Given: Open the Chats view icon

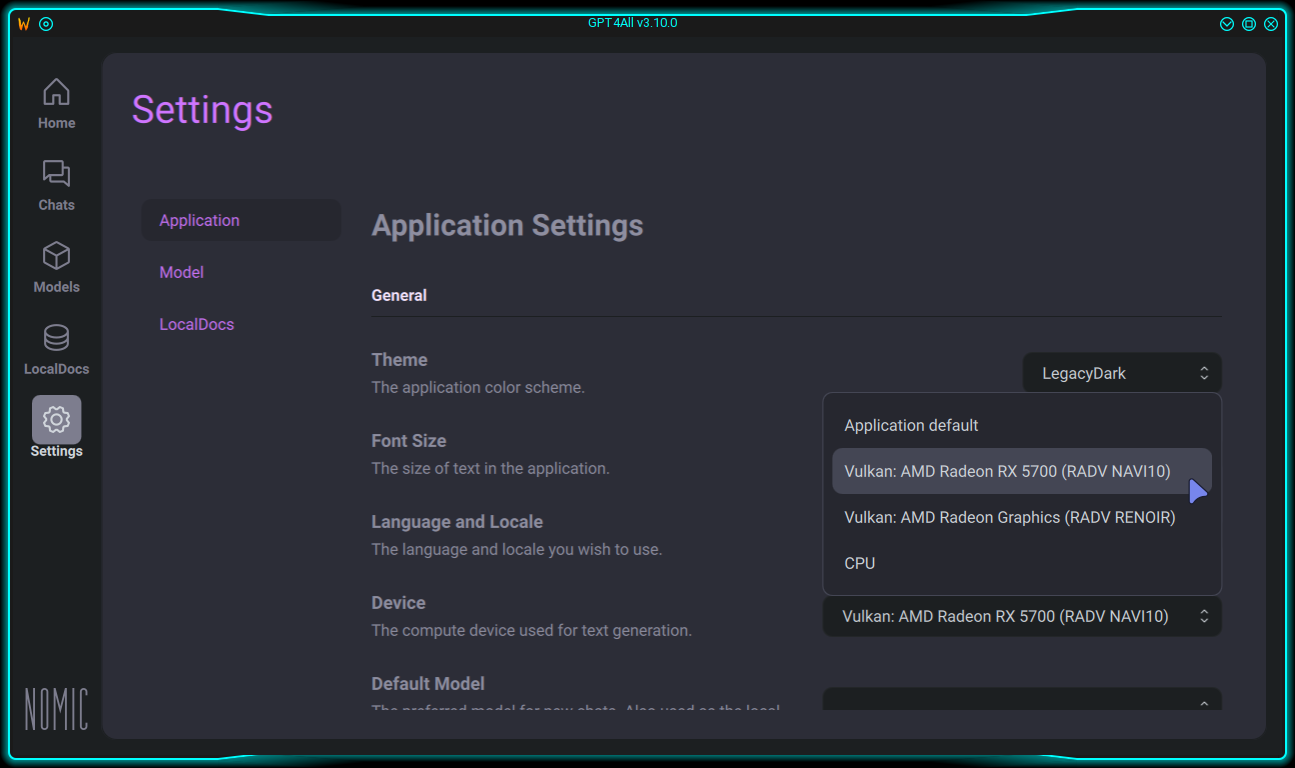Looking at the screenshot, I should [56, 174].
